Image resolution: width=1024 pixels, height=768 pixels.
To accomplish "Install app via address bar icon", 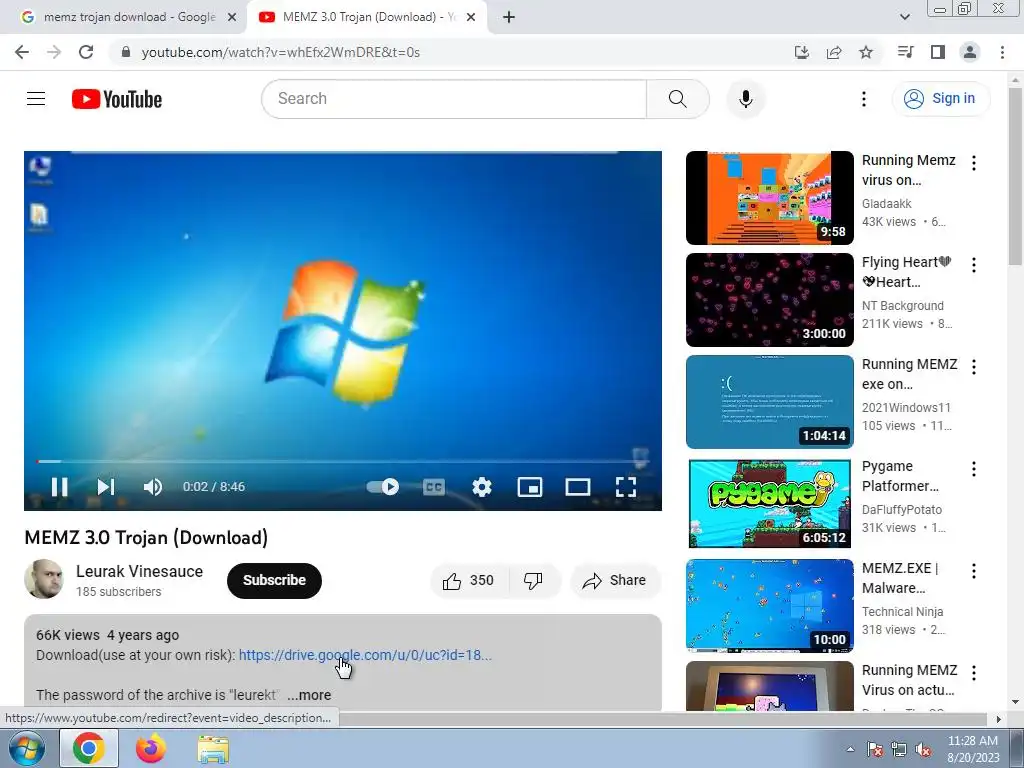I will point(801,52).
